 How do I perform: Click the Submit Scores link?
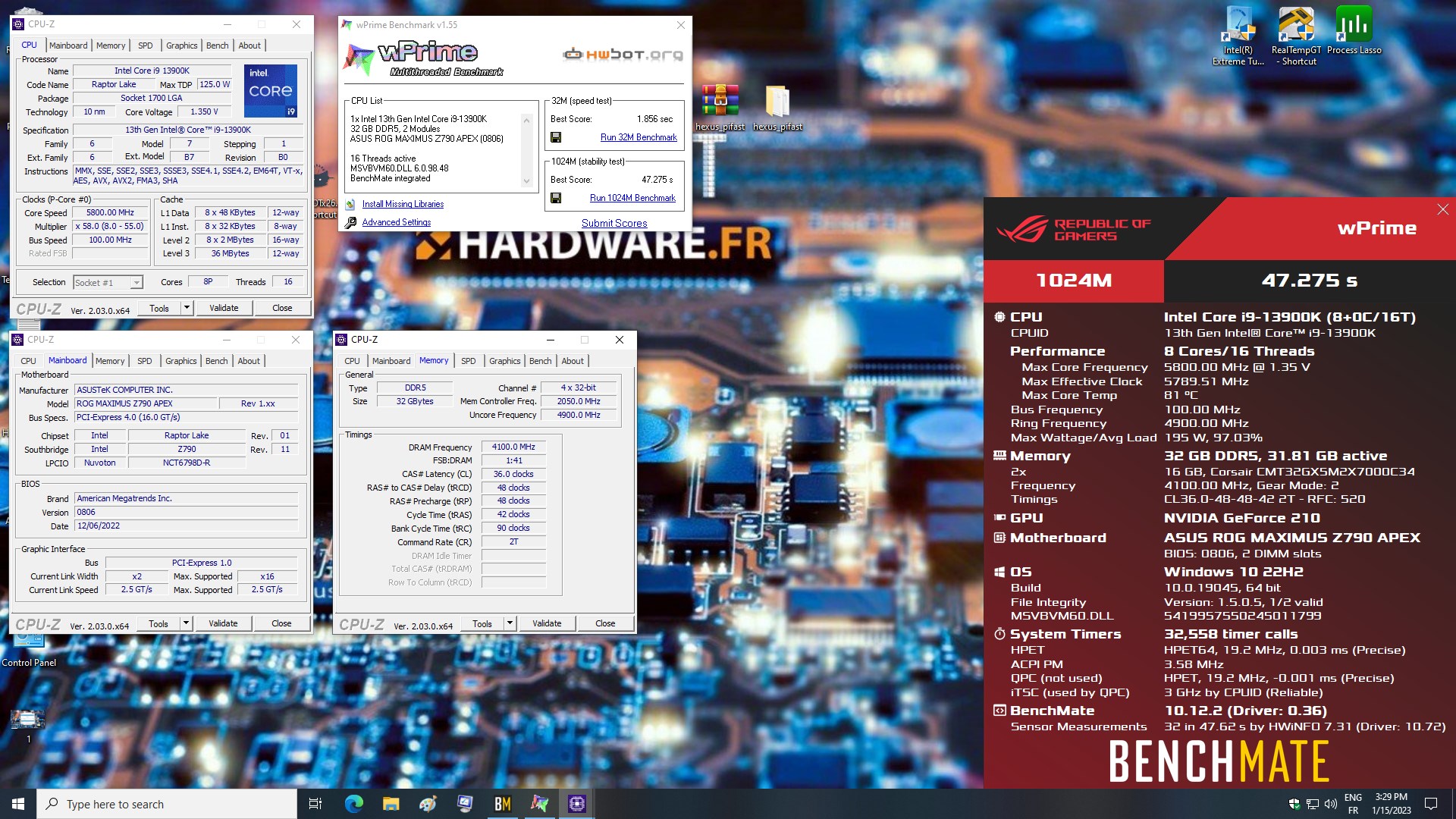pyautogui.click(x=614, y=223)
